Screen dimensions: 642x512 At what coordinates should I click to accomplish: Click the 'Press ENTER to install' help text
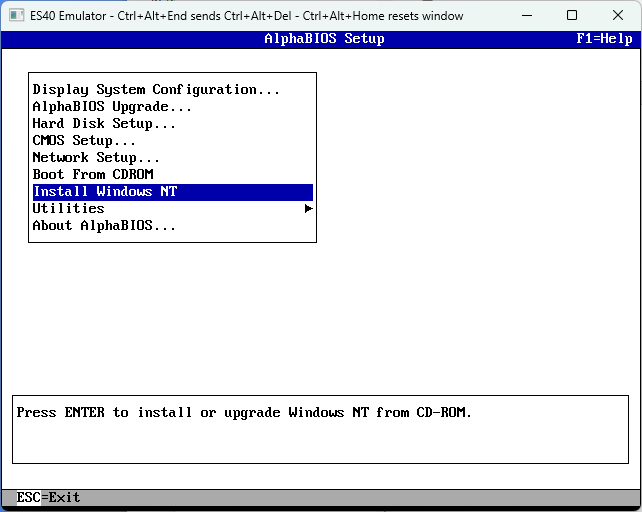(x=244, y=412)
